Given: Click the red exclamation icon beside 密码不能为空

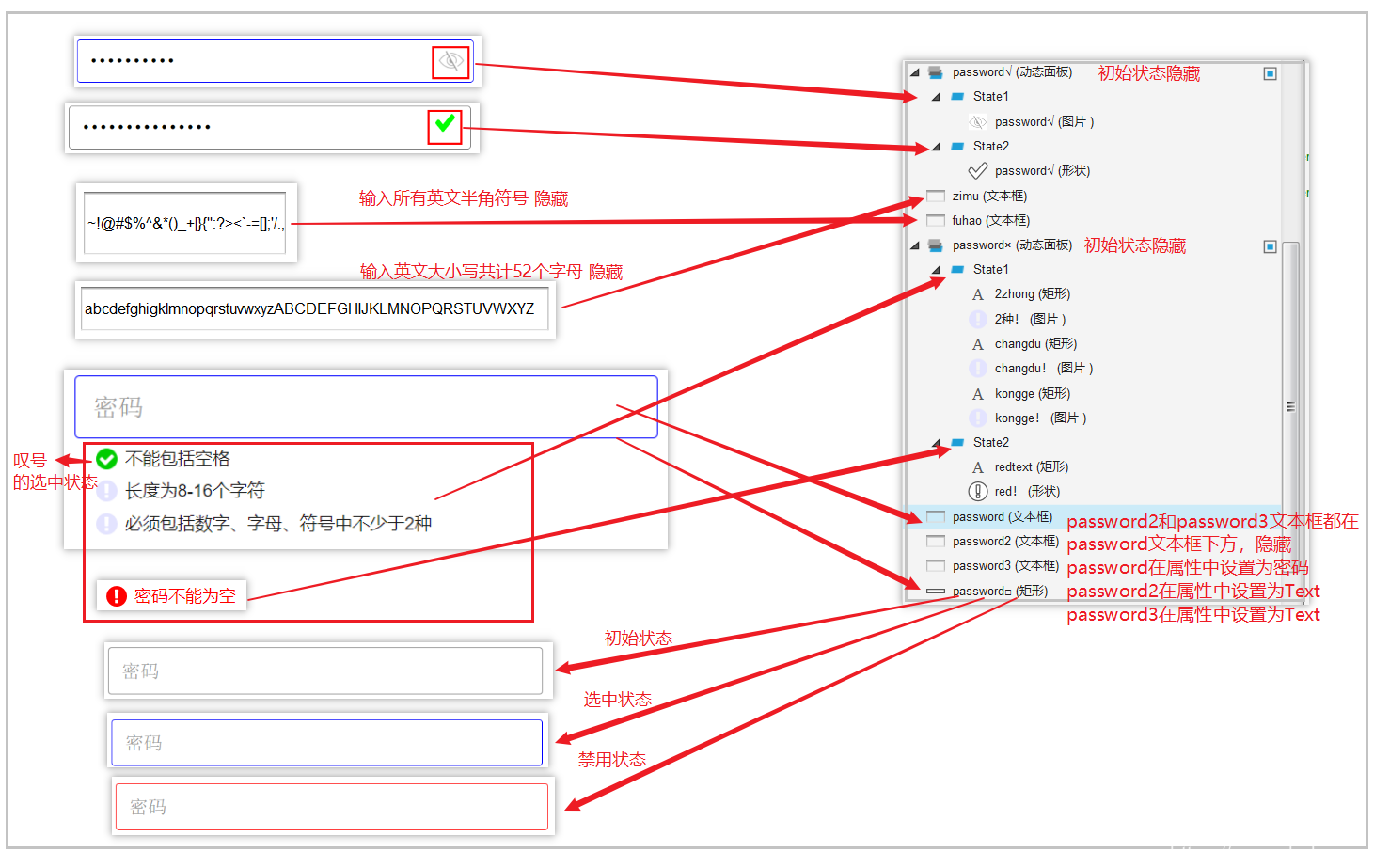Looking at the screenshot, I should click(117, 596).
